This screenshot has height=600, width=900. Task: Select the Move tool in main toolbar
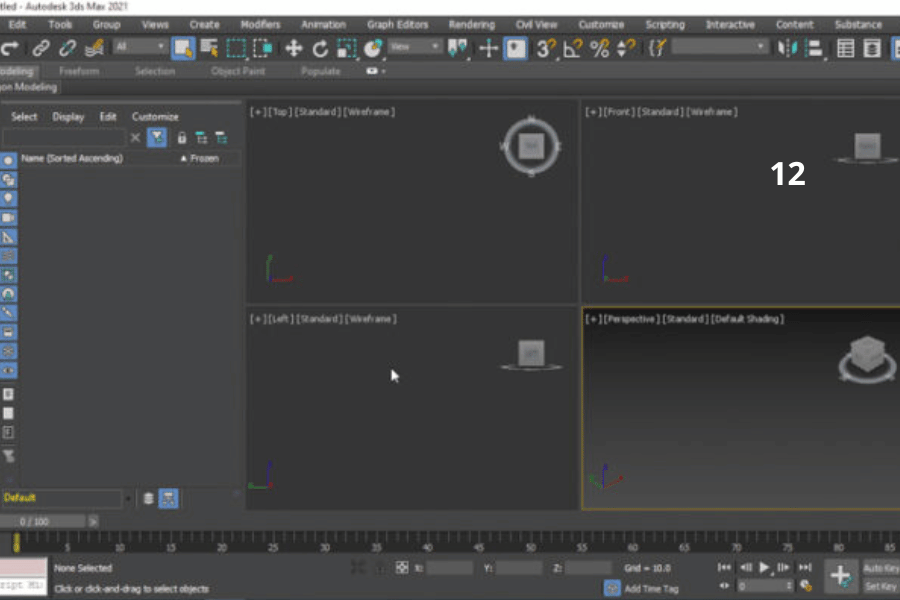tap(294, 48)
